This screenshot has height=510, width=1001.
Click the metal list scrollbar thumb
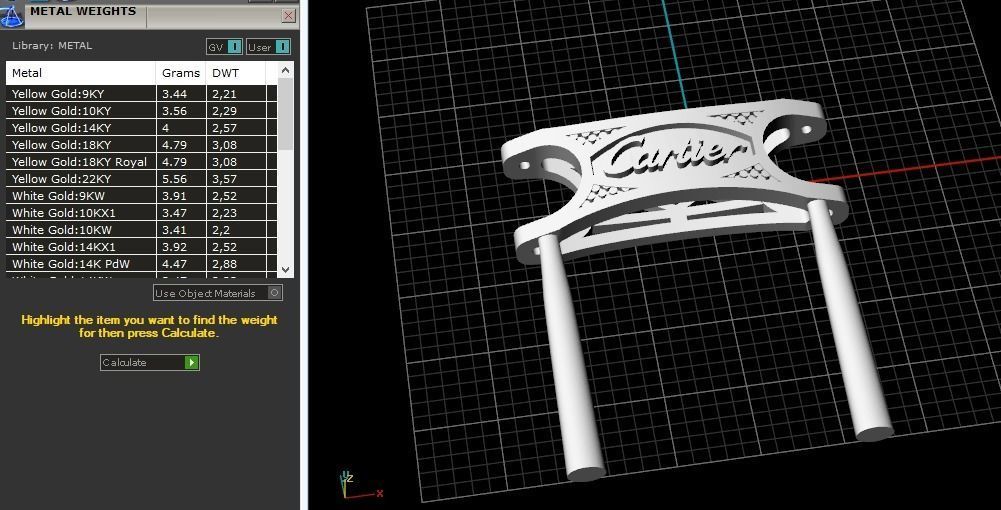point(285,115)
